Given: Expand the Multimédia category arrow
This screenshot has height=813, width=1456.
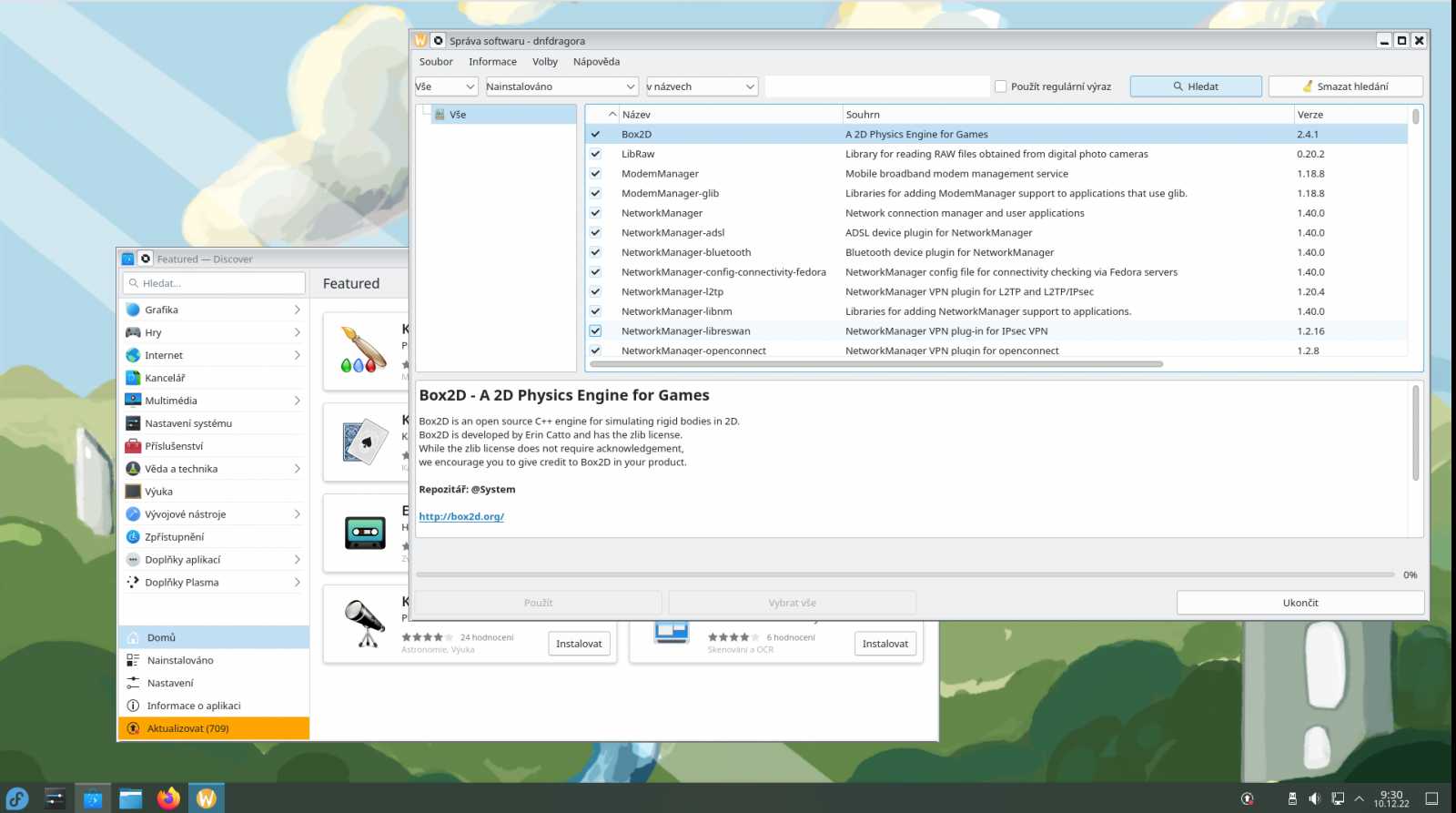Looking at the screenshot, I should pos(297,401).
